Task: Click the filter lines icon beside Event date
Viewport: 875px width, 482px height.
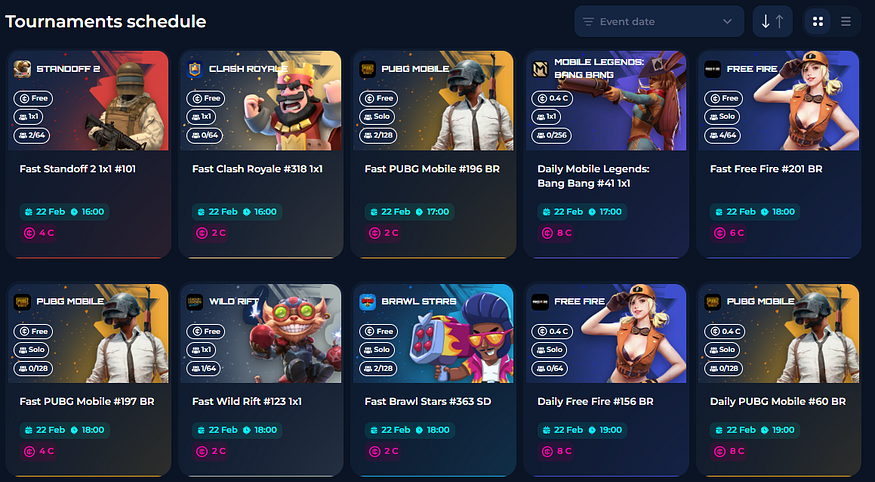Action: point(588,22)
